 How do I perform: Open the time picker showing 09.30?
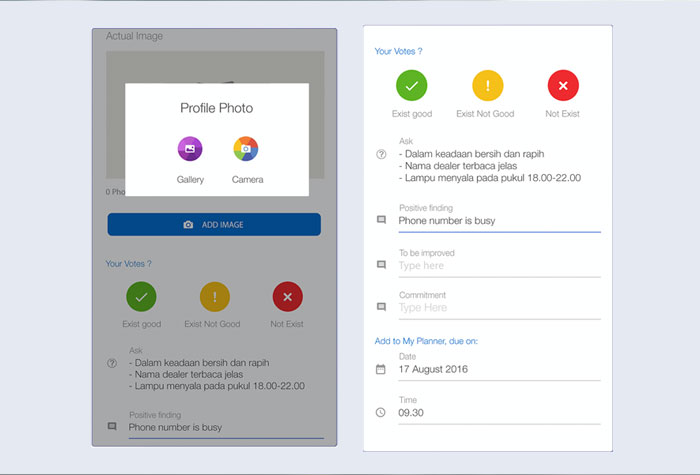[x=498, y=412]
